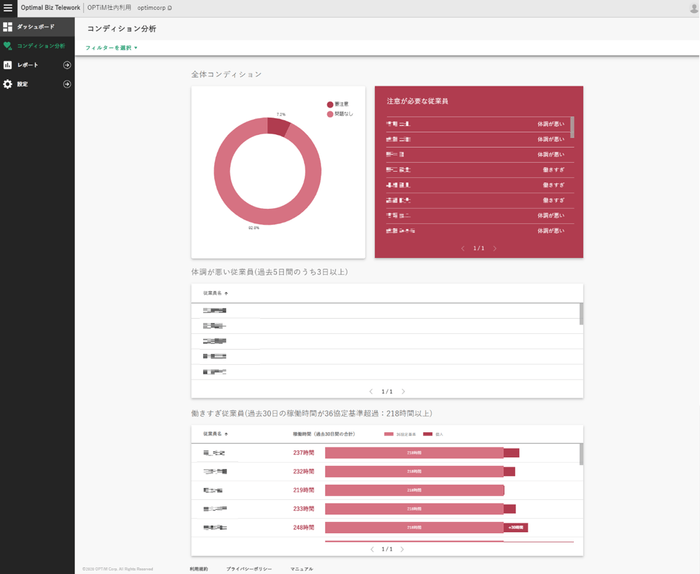The width and height of the screenshot is (700, 574).
Task: Click the 設定 gear icon
Action: coord(7,84)
